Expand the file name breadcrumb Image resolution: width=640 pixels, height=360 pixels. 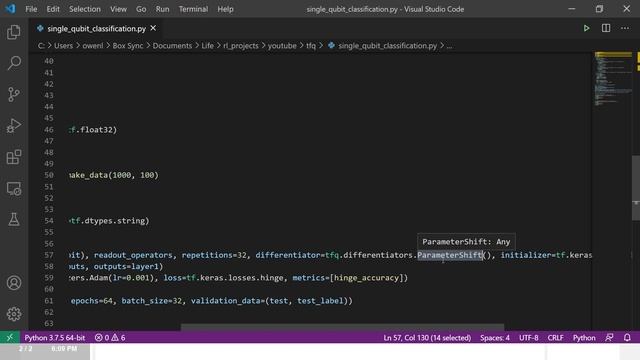387,46
